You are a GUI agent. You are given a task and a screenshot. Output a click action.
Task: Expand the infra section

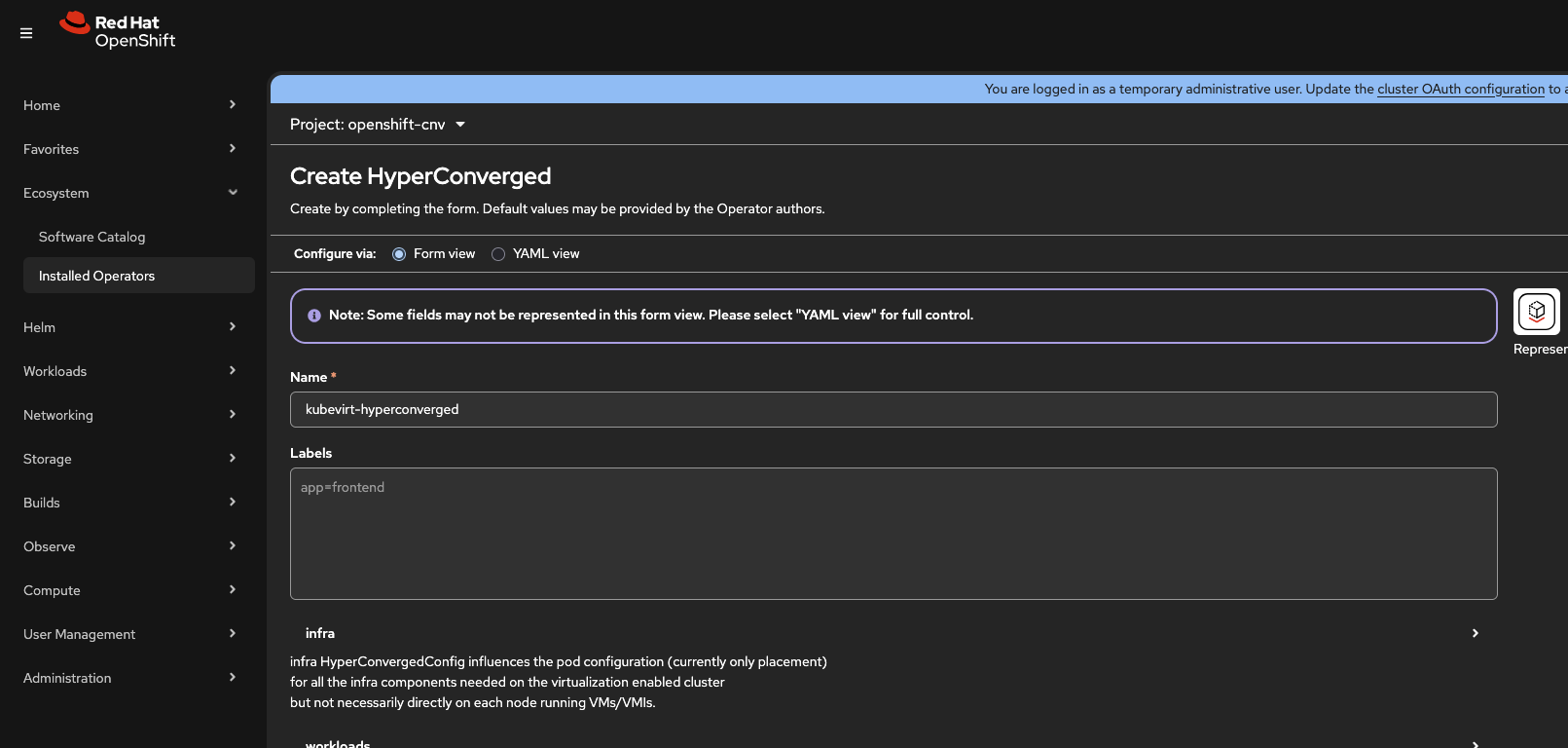coord(893,633)
